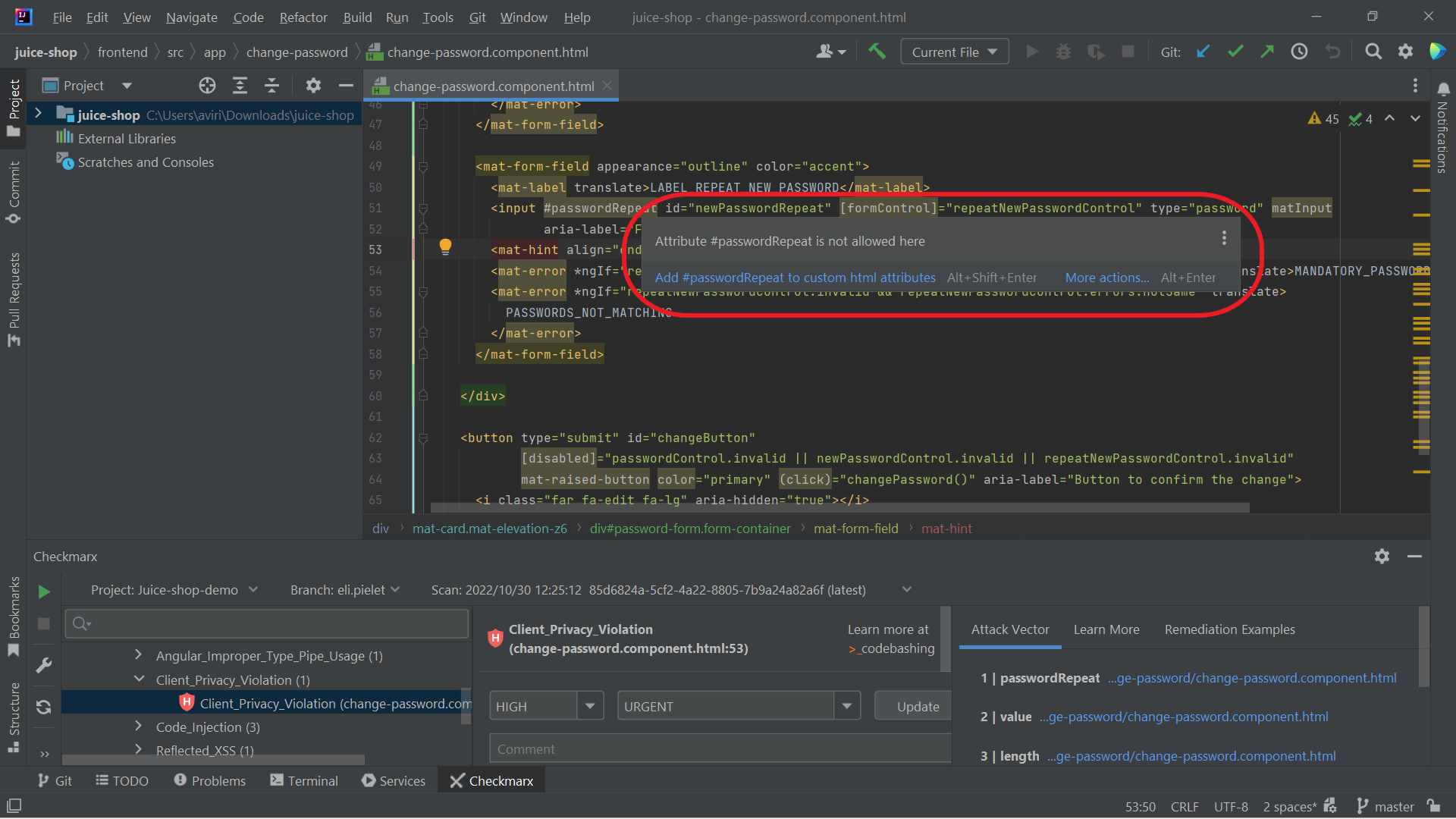Click the Build project hammer icon
Image resolution: width=1456 pixels, height=819 pixels.
[x=877, y=52]
